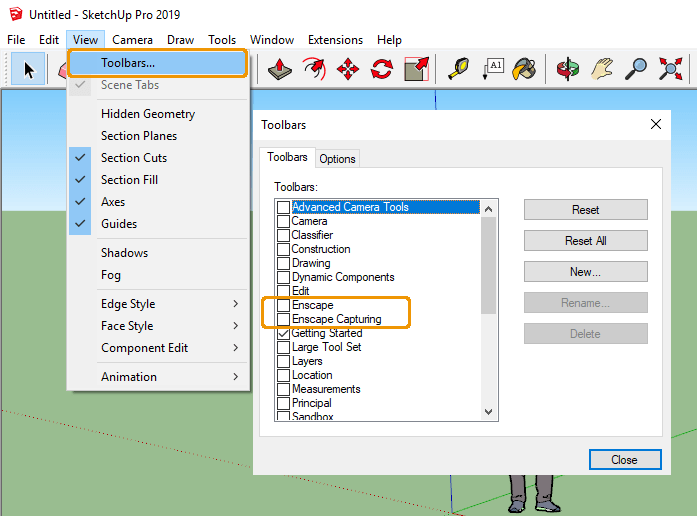Toggle Guides menu item
697x516 pixels.
click(x=158, y=224)
